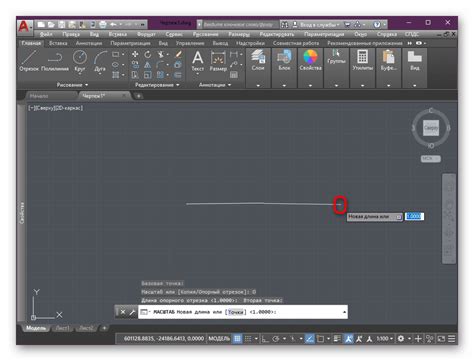Click the Offset tool icon

click(x=178, y=75)
